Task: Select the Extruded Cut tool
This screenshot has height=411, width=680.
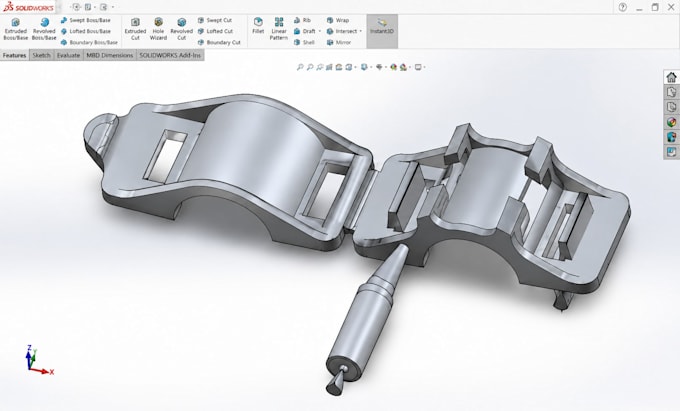Action: pyautogui.click(x=135, y=29)
